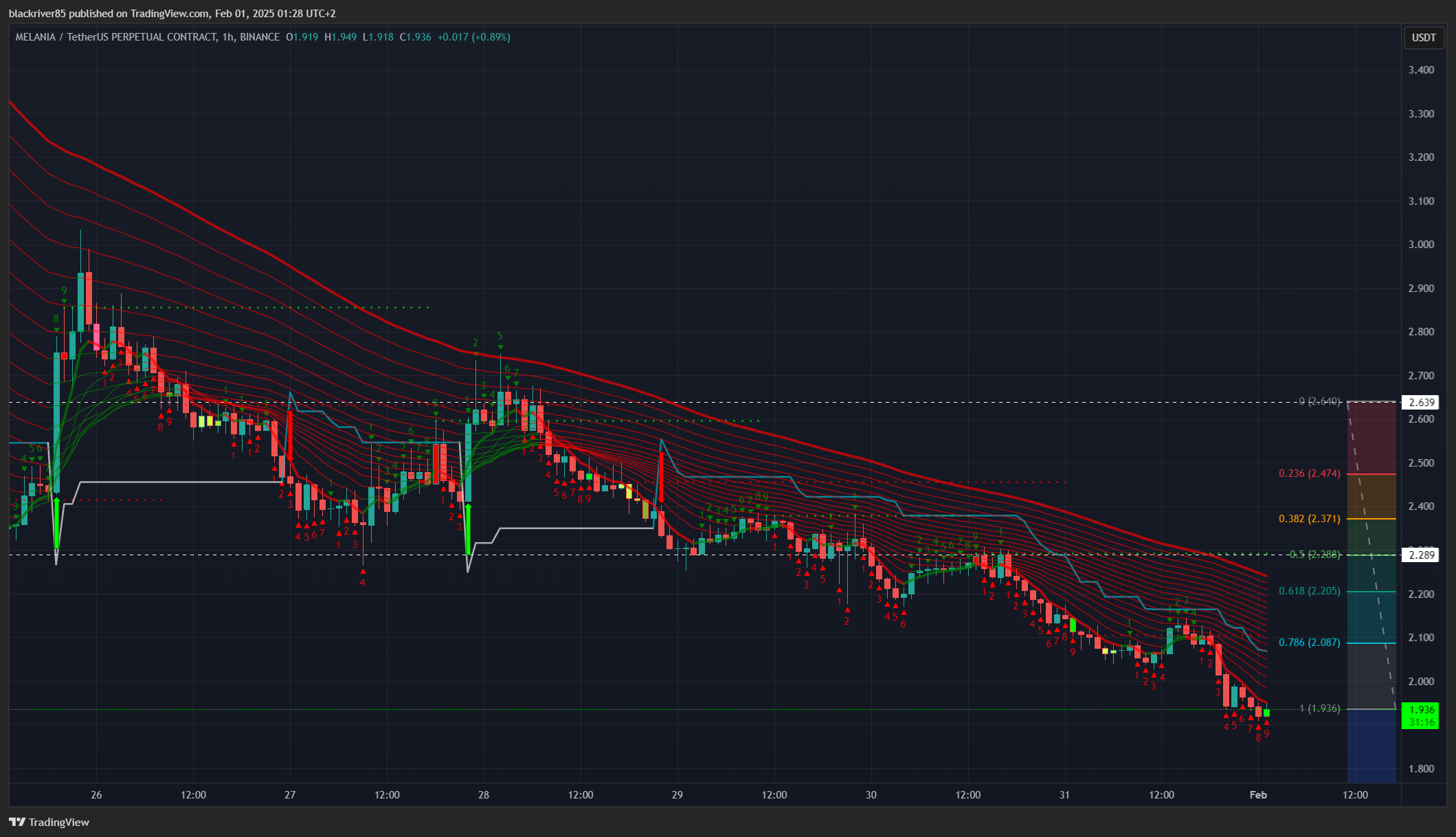
Task: Click the 2.000 price axis label
Action: coord(1421,682)
